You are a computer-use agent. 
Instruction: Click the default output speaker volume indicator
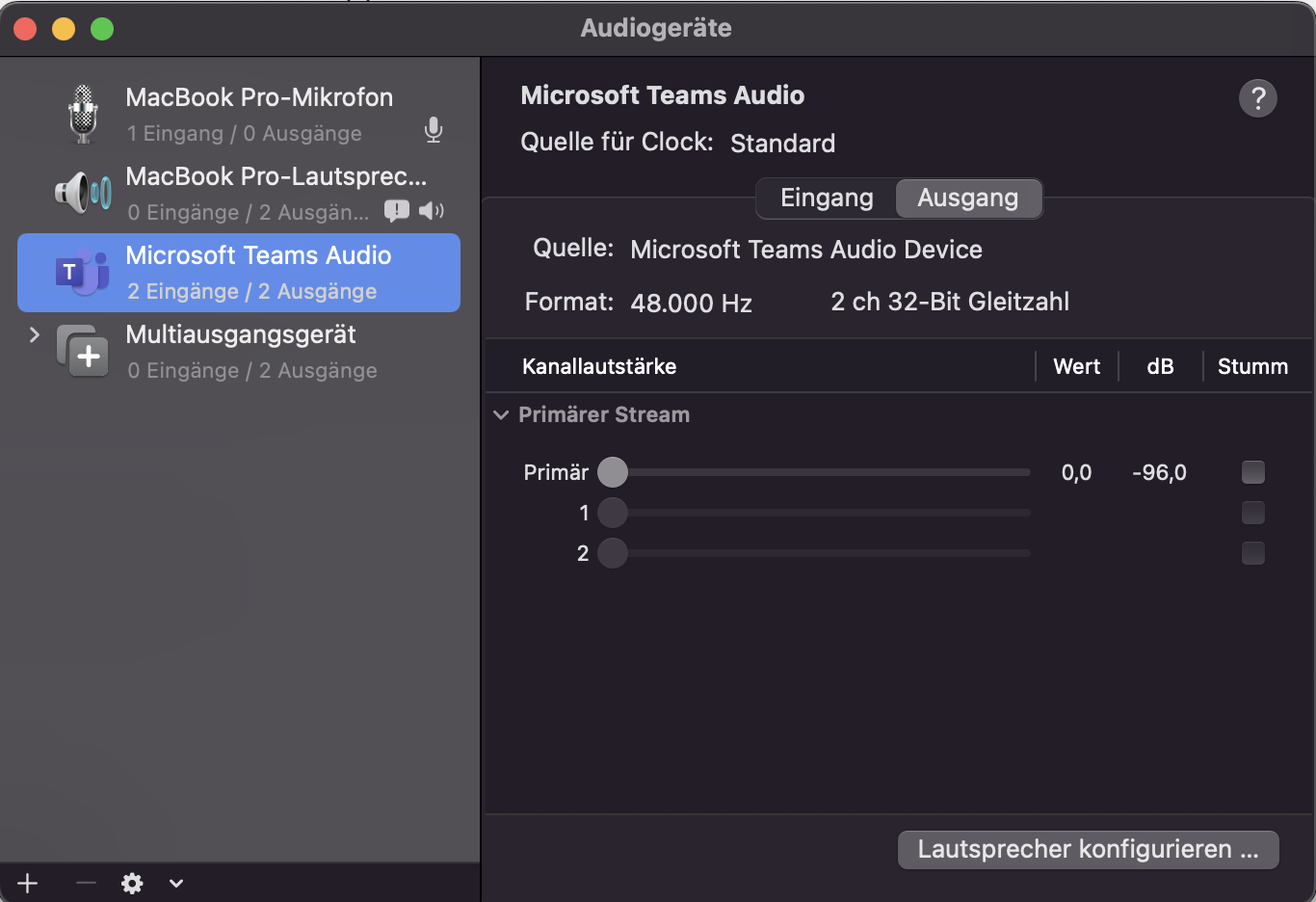pos(432,210)
